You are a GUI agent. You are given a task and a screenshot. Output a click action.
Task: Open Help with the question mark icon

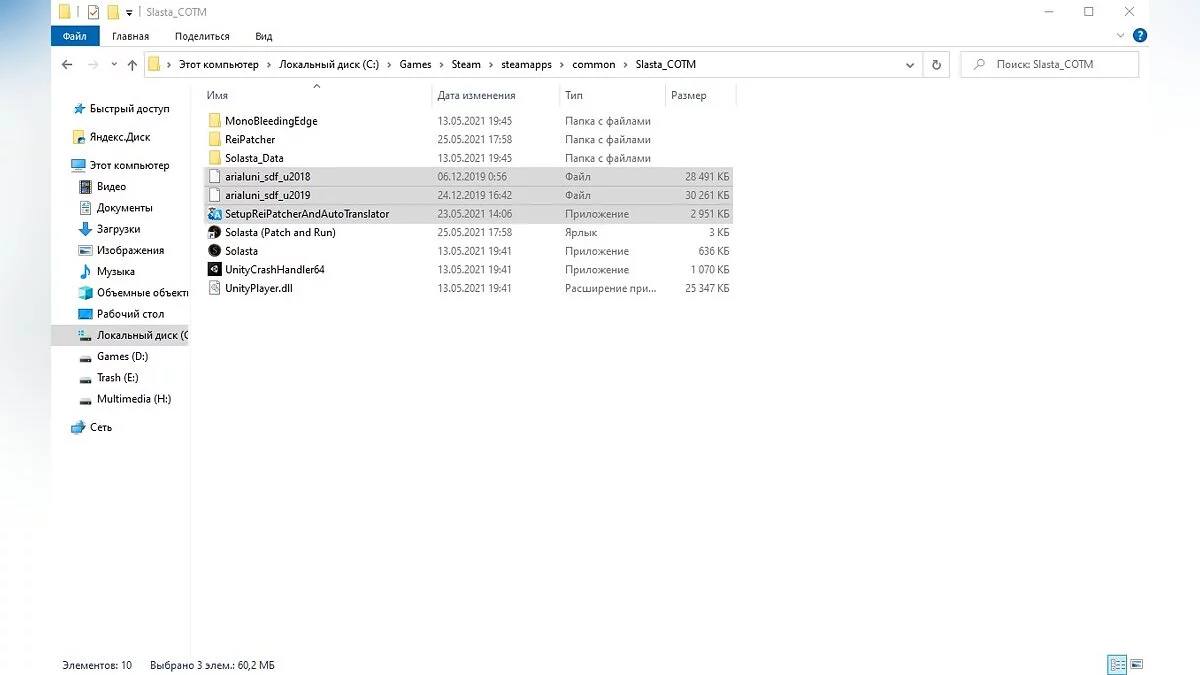1139,36
